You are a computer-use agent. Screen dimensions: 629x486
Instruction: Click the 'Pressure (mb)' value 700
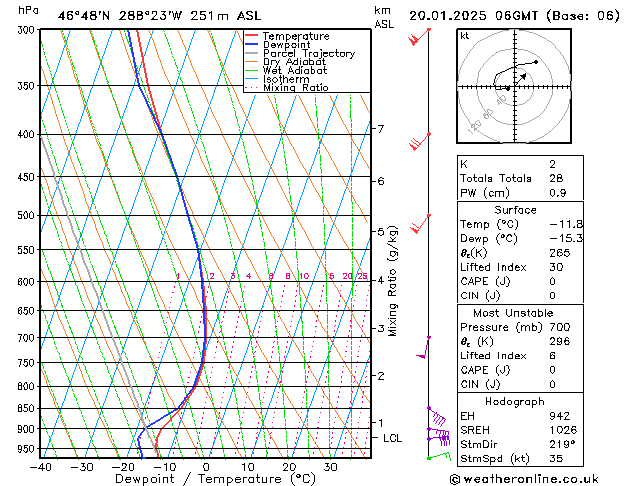click(560, 327)
